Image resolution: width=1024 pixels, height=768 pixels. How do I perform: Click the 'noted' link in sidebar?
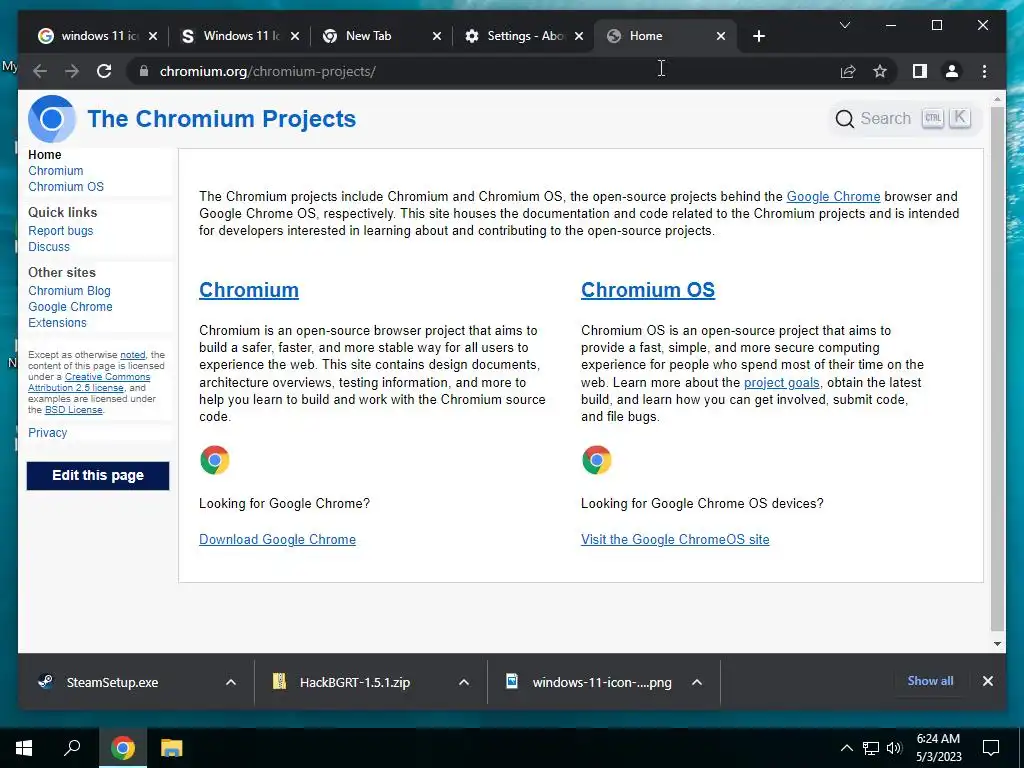point(133,355)
